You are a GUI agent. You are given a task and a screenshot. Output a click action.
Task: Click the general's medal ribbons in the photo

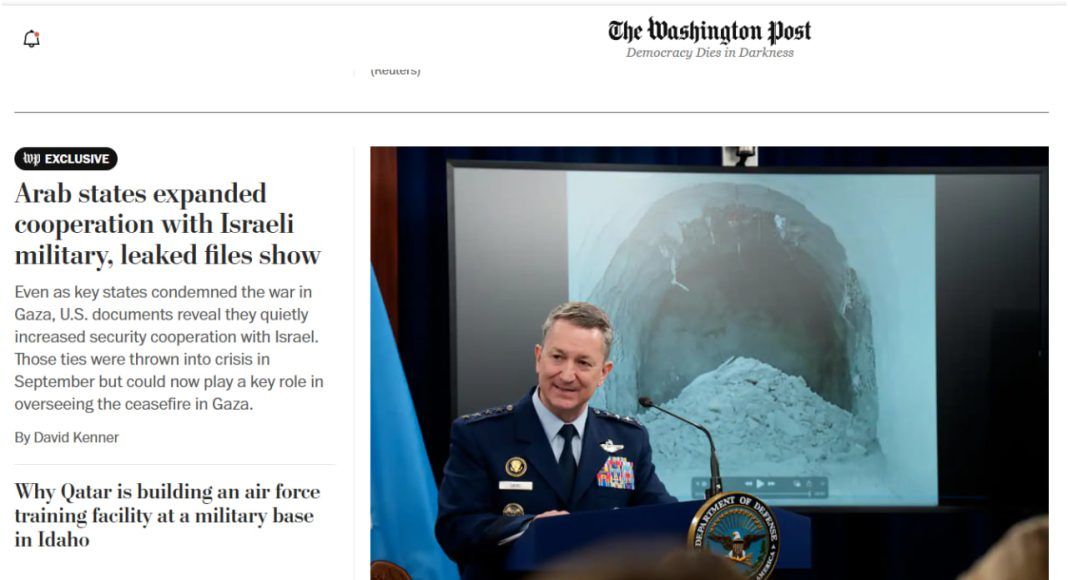(x=615, y=472)
